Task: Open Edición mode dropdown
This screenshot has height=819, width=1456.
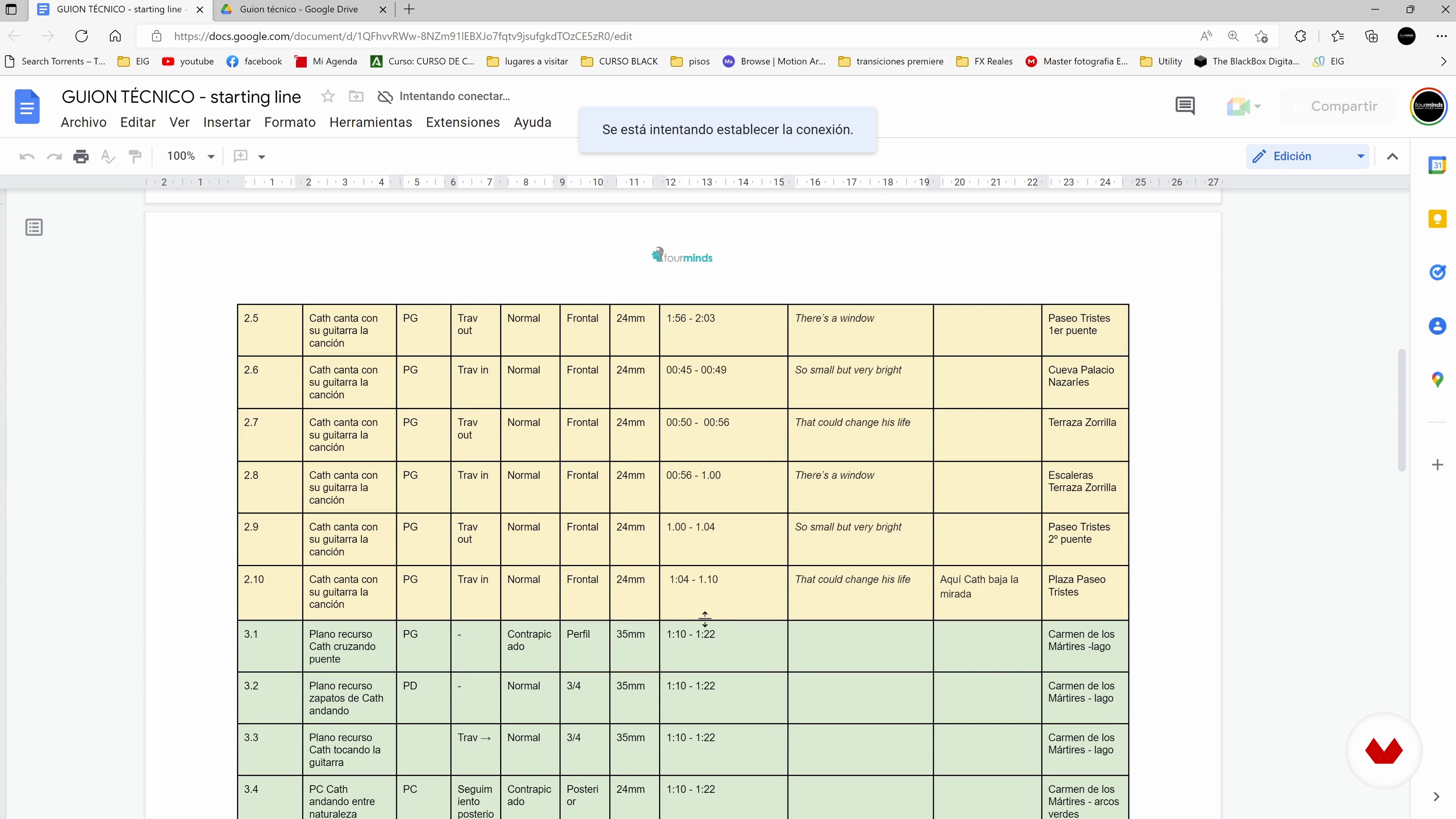Action: pos(1308,156)
